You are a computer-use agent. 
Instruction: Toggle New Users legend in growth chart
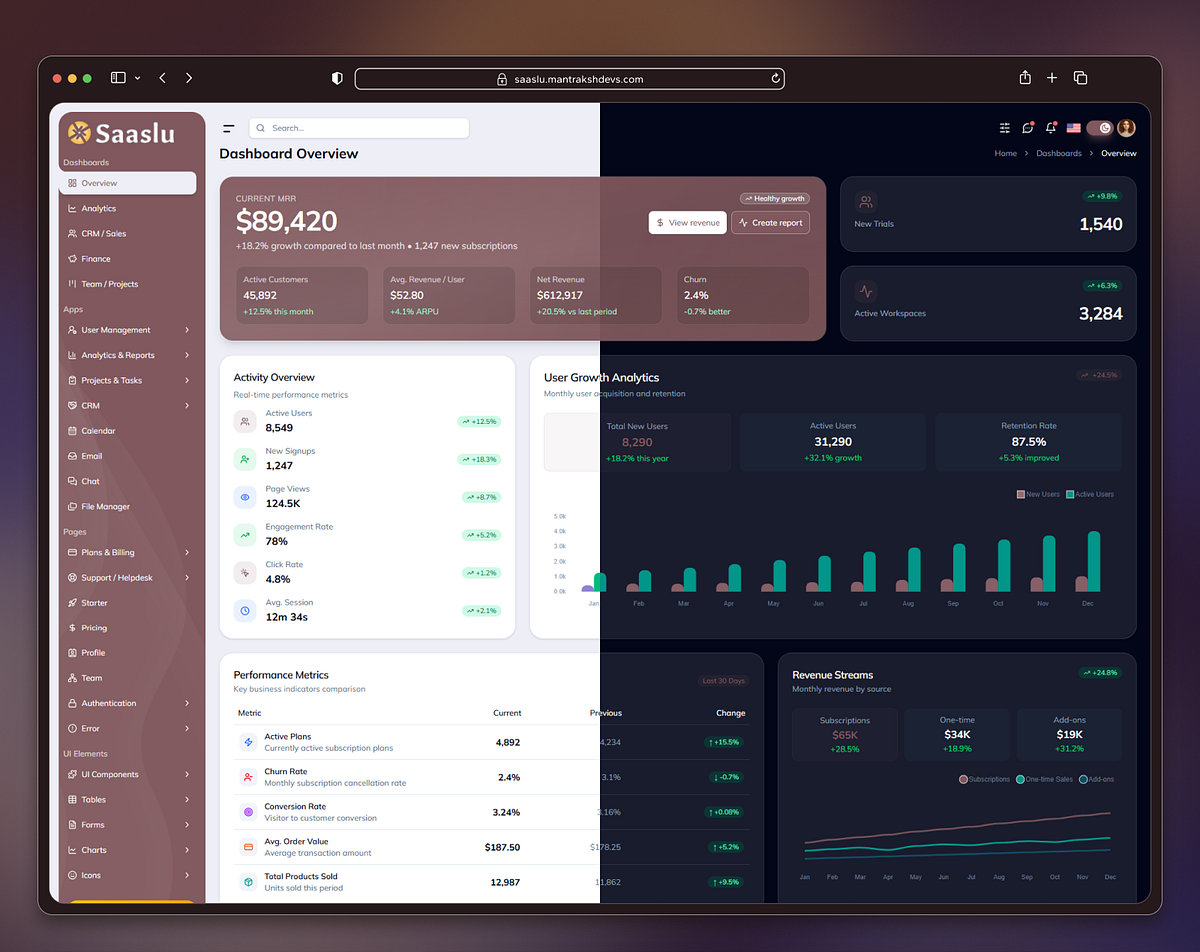pos(1038,494)
